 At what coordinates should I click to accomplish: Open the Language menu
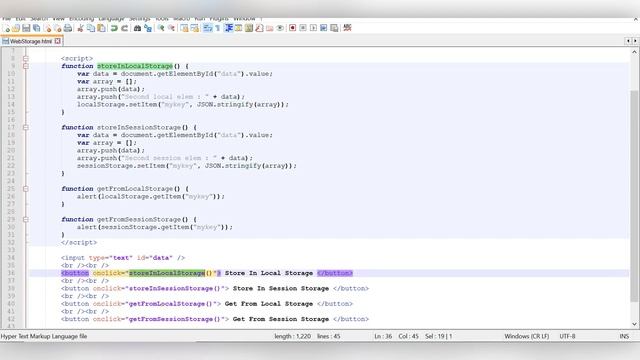pos(111,19)
